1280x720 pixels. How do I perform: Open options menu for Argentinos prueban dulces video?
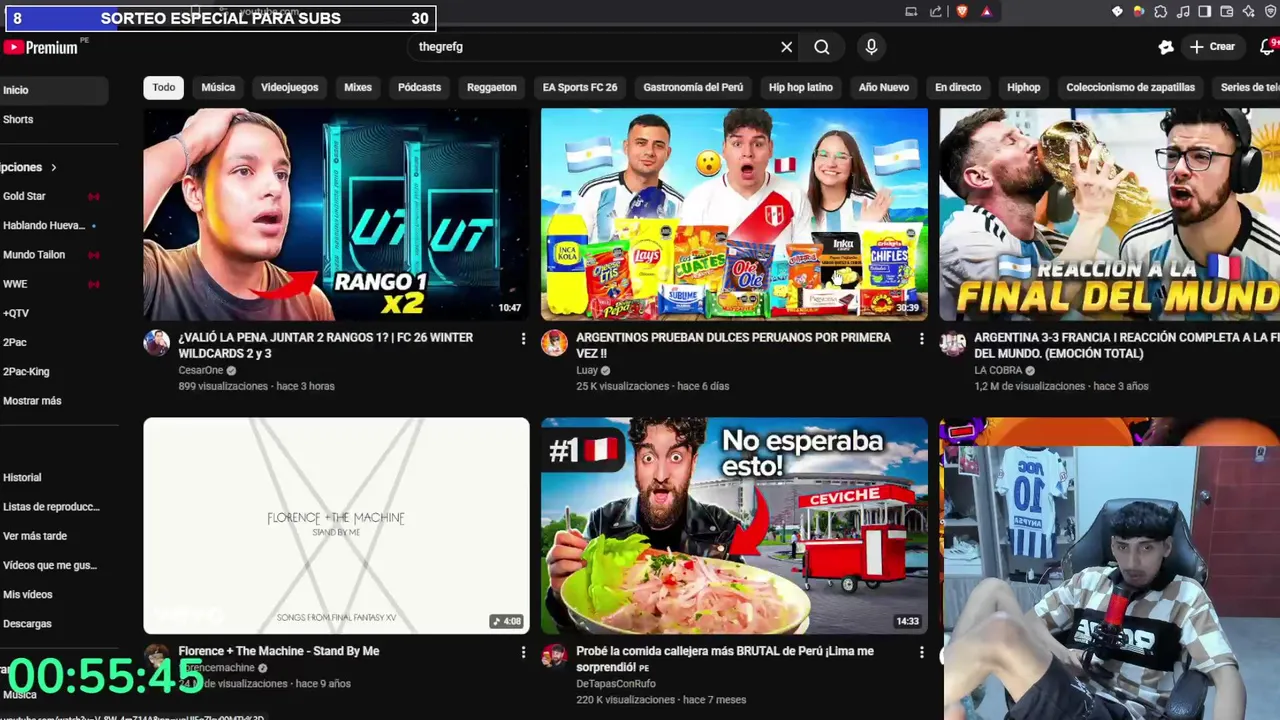click(921, 339)
